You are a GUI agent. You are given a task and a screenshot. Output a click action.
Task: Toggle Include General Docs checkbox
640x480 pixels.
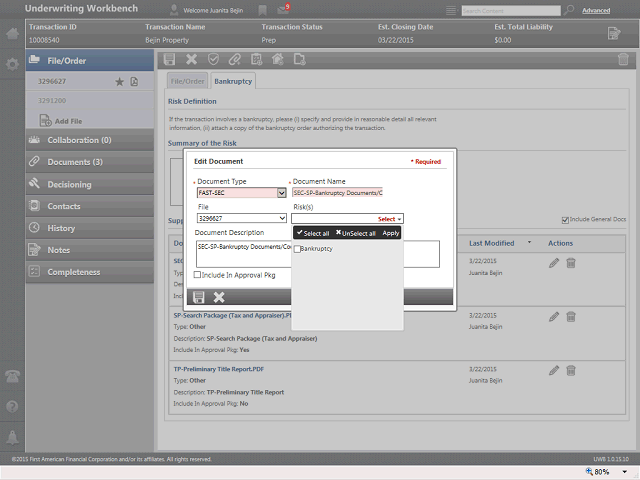[x=565, y=220]
